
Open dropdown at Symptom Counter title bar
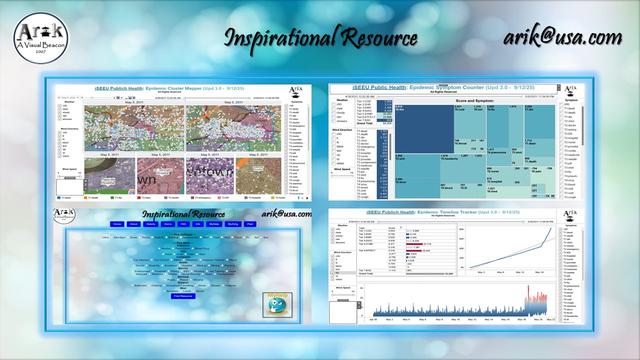coord(559,88)
